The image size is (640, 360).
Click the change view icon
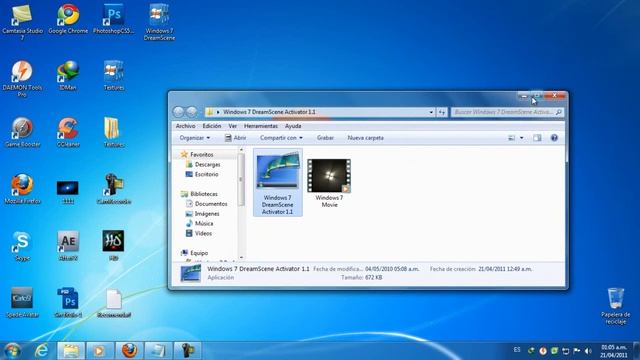click(x=511, y=138)
